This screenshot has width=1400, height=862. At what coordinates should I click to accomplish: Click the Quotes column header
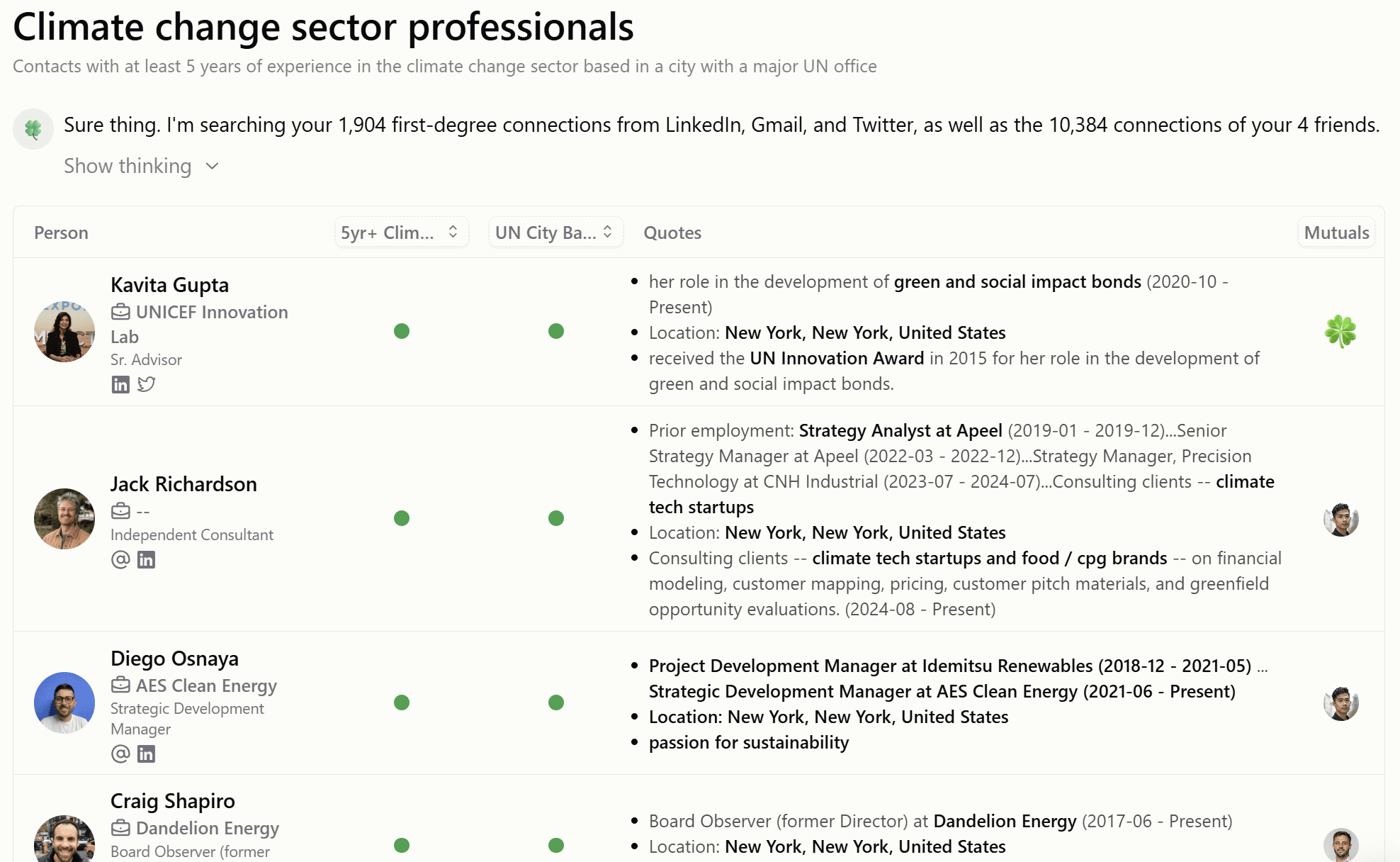[x=672, y=233]
